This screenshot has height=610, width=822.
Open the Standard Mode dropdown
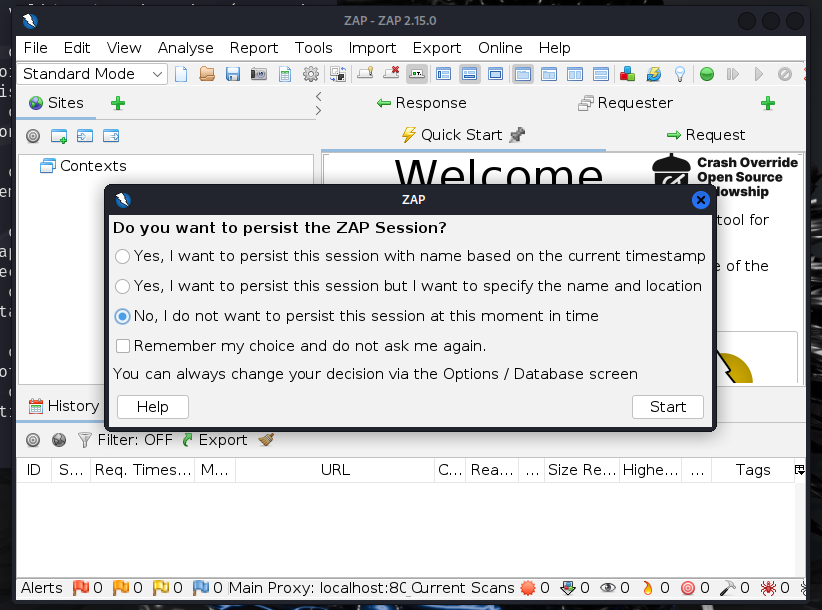[x=92, y=74]
